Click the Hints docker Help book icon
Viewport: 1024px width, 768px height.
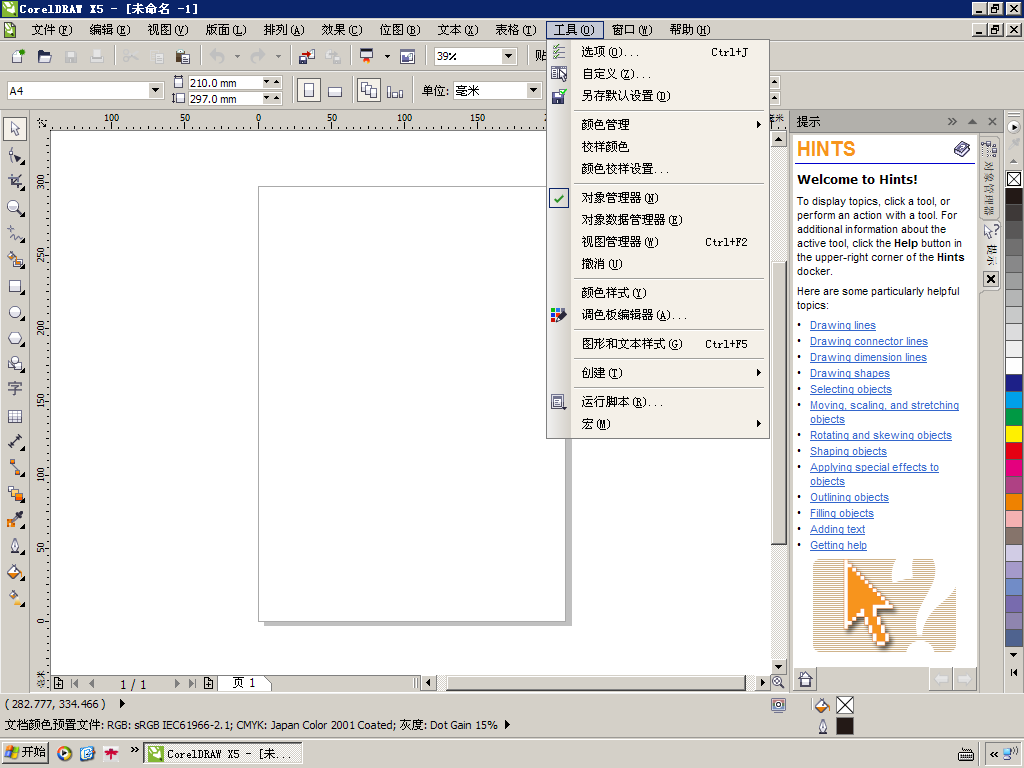click(x=961, y=149)
